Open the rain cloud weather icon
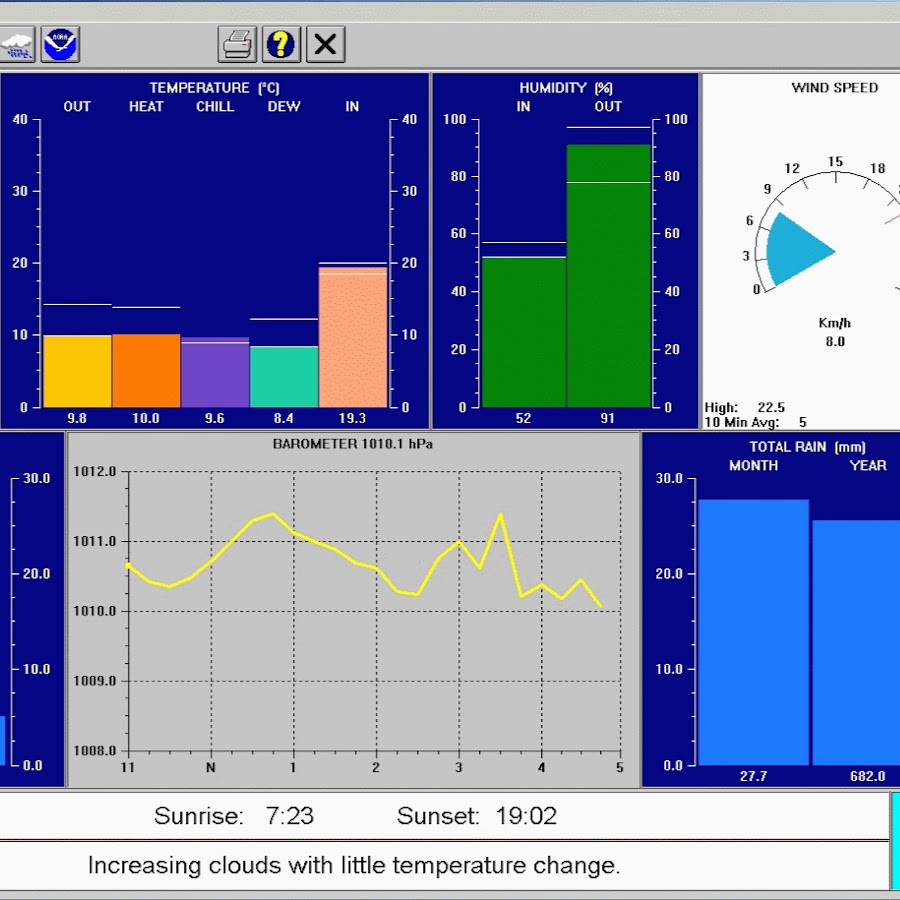The image size is (900, 900). click(x=18, y=44)
